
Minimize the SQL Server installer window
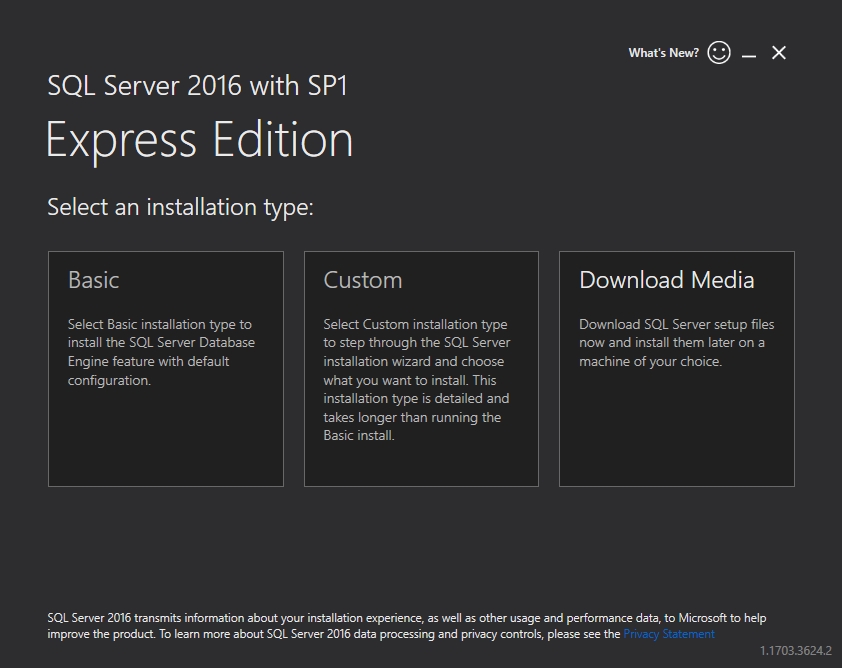click(749, 54)
